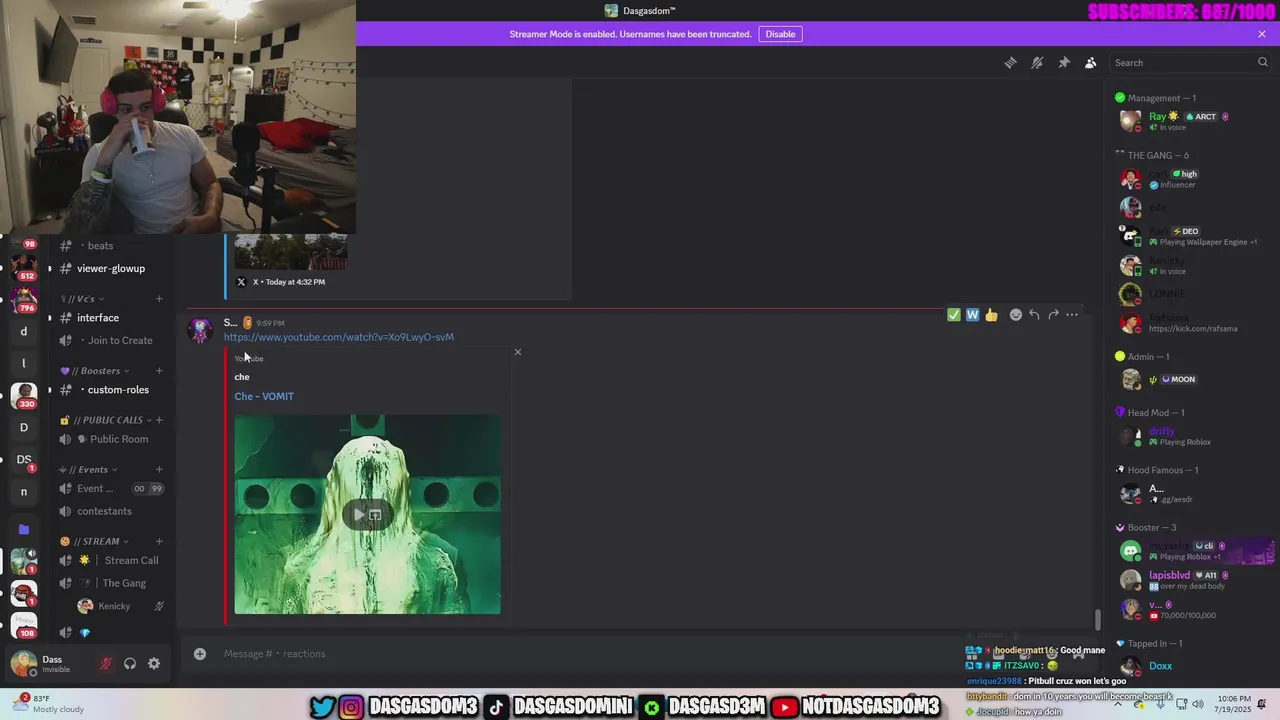Open the DS server icon
Viewport: 1280px width, 720px height.
(24, 460)
